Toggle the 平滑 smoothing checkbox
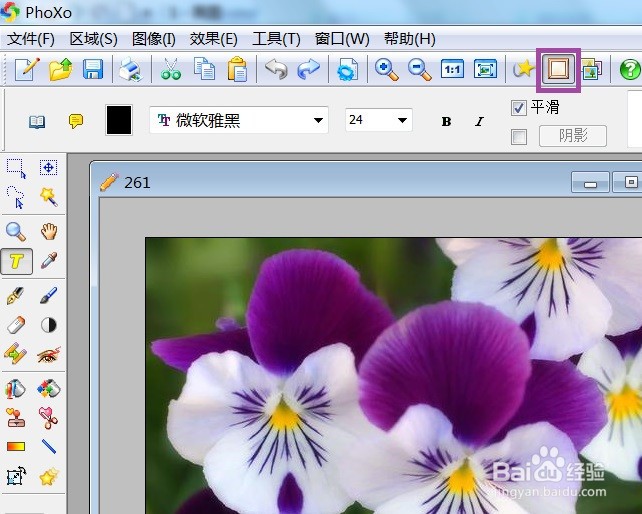The width and height of the screenshot is (642, 514). point(519,108)
